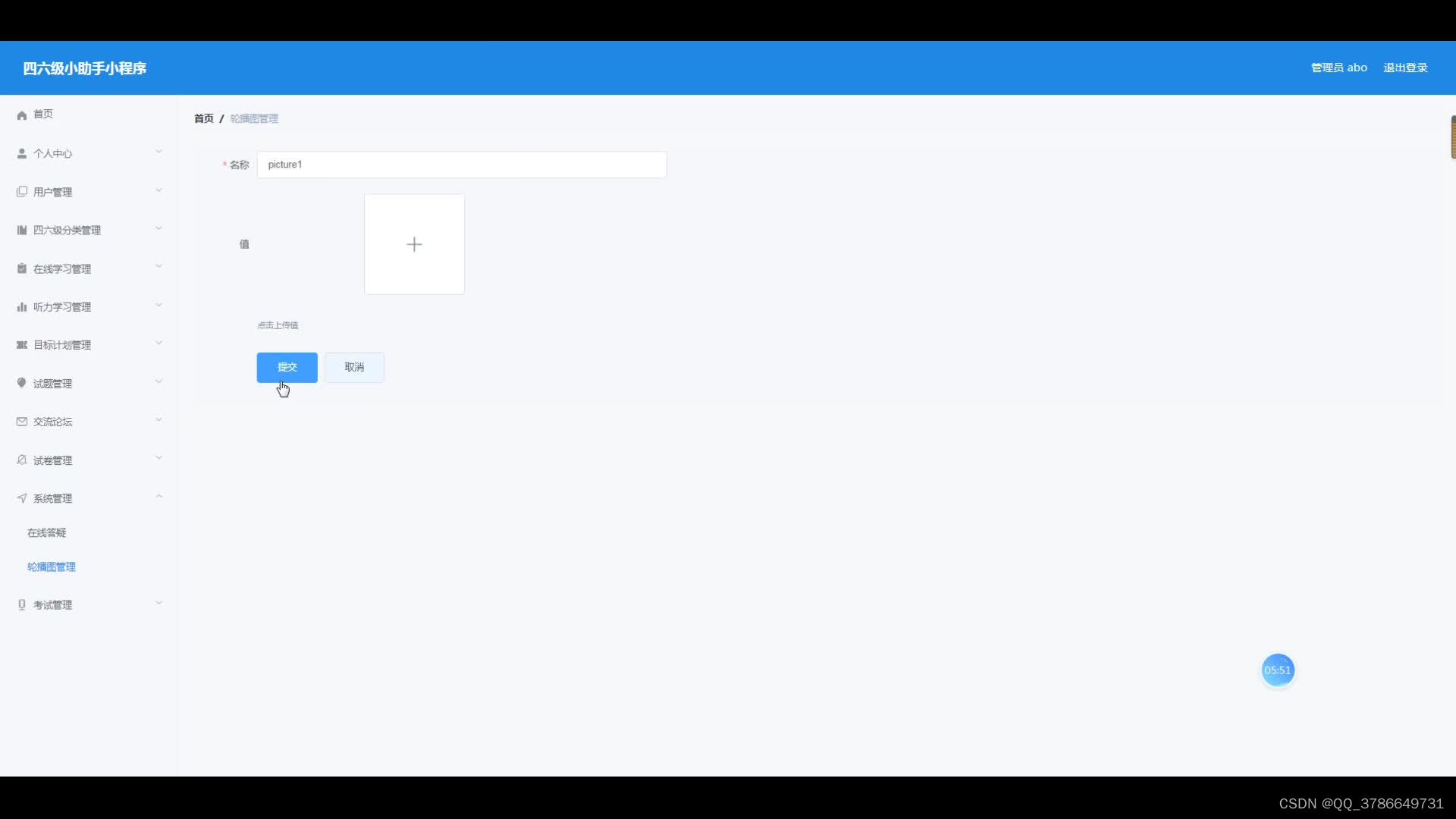
Task: Select the 轮播图管理 menu item
Action: tap(51, 567)
